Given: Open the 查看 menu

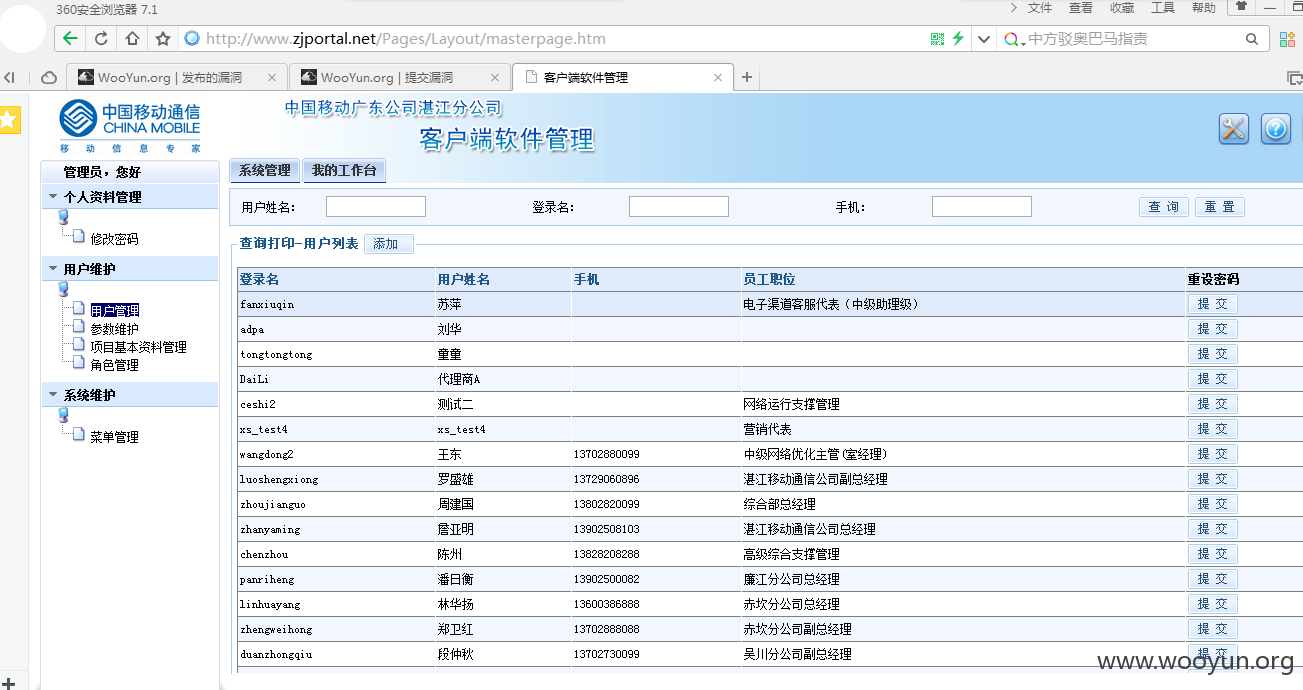Looking at the screenshot, I should [1081, 8].
